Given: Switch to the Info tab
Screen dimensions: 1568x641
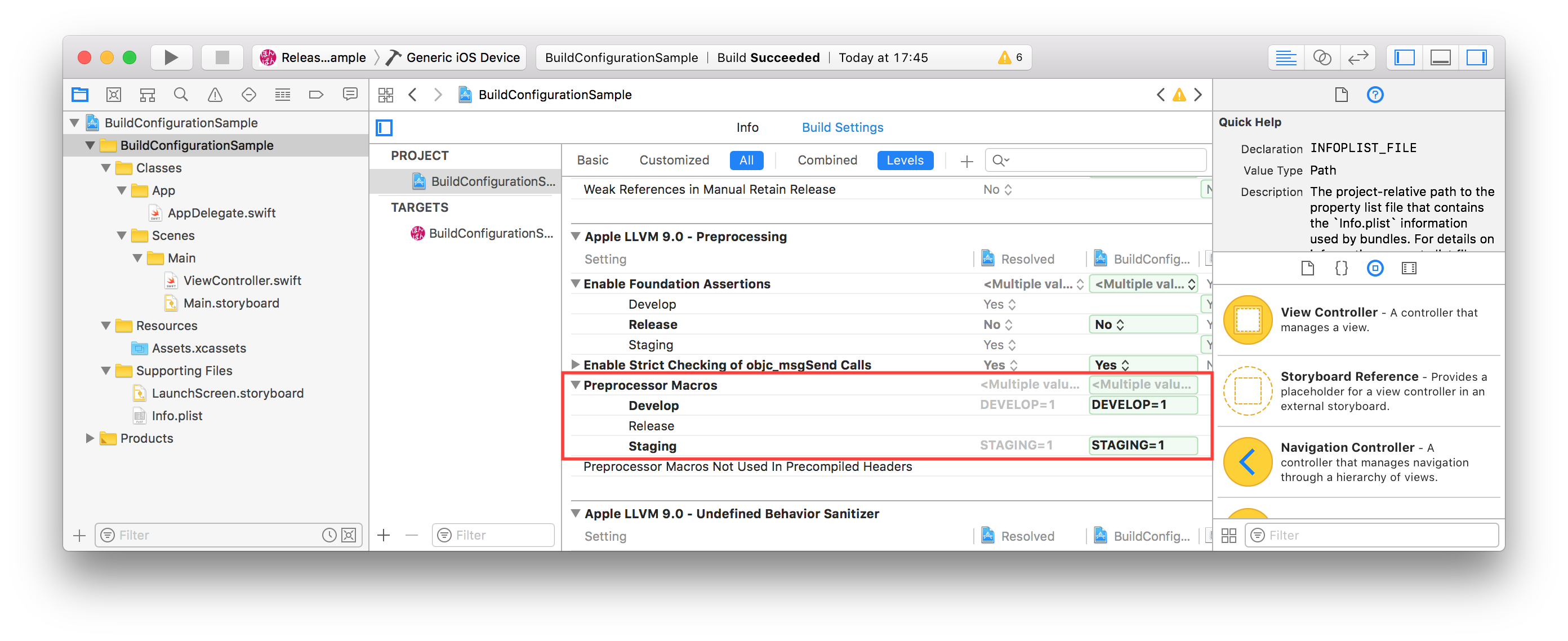Looking at the screenshot, I should (x=747, y=127).
